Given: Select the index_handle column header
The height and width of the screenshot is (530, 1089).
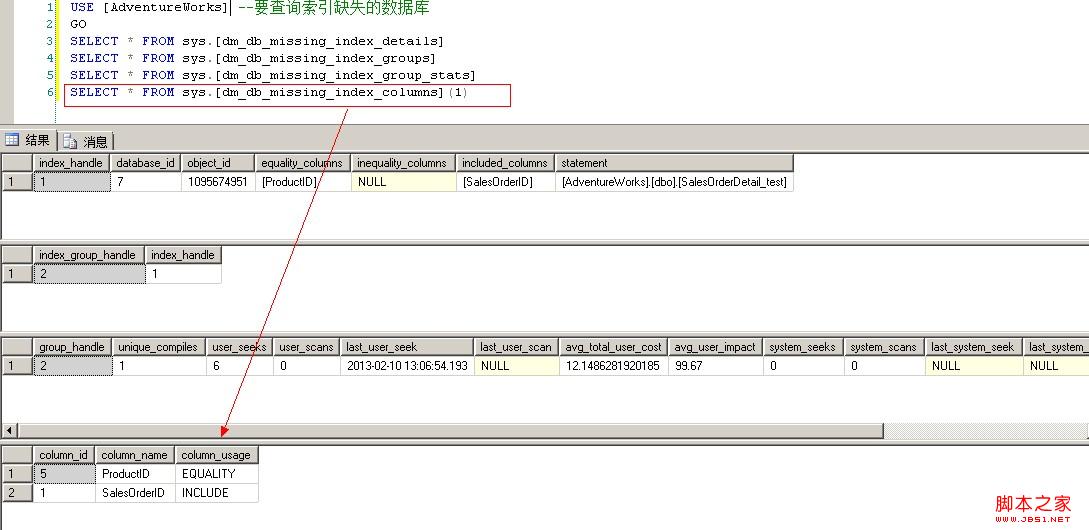Looking at the screenshot, I should pyautogui.click(x=72, y=163).
